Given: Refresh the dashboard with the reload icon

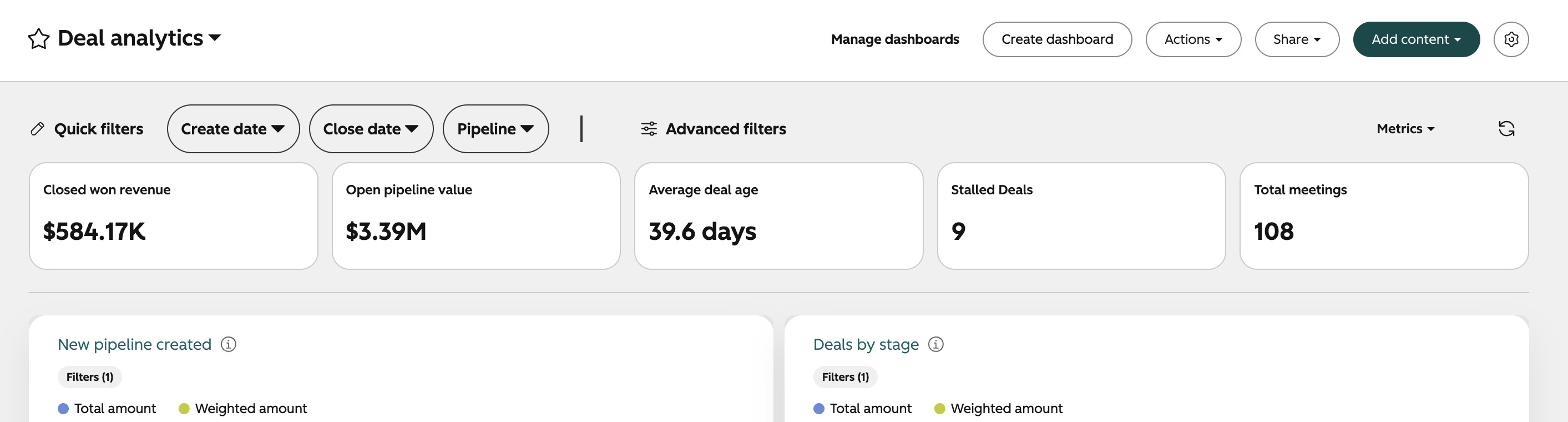Looking at the screenshot, I should click(x=1506, y=128).
